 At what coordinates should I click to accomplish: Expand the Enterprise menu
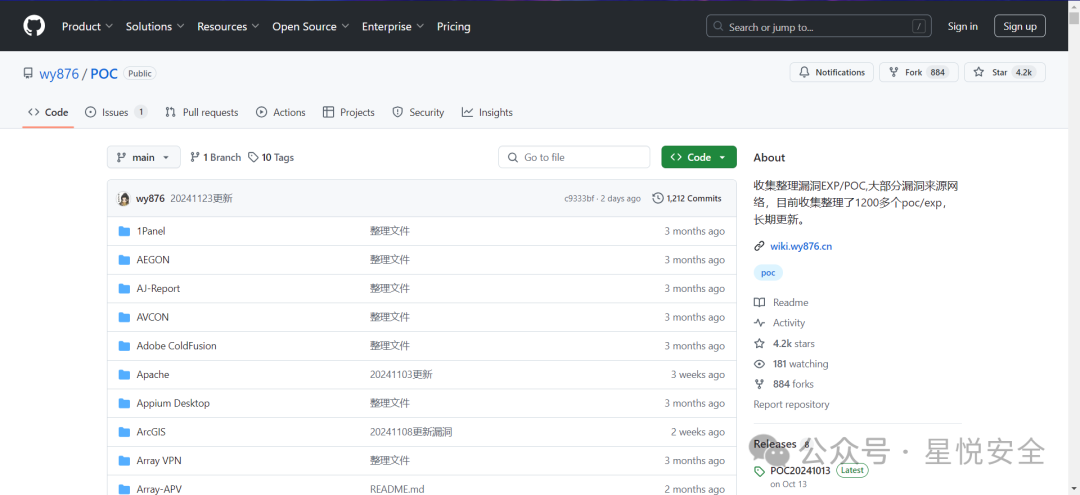point(393,26)
